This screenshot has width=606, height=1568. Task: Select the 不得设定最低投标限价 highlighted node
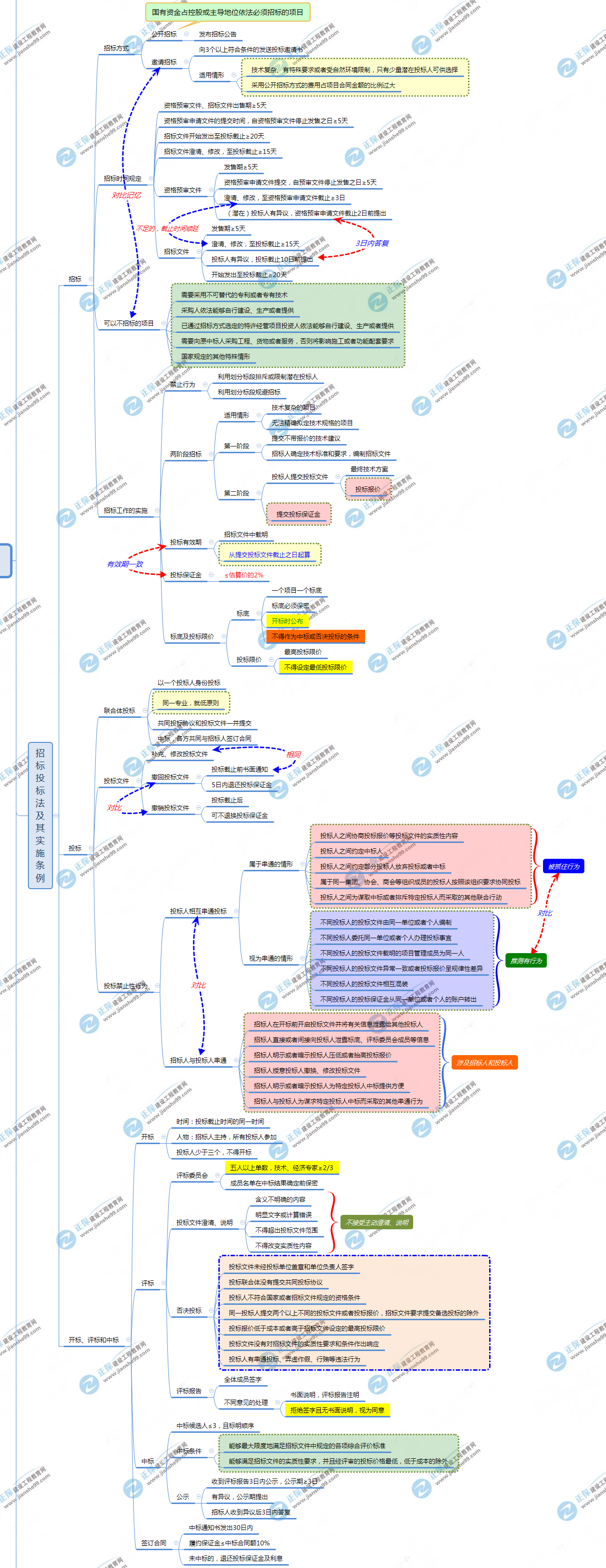click(315, 667)
